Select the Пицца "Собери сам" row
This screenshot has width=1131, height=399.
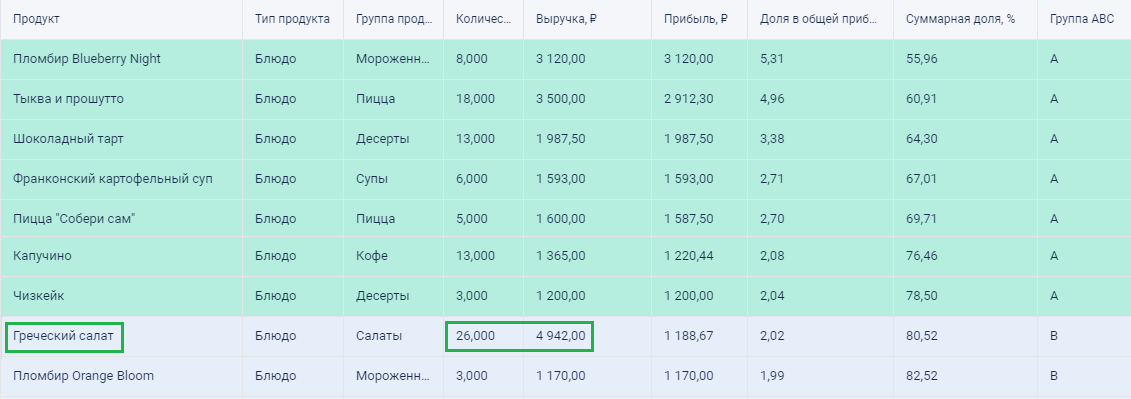[x=566, y=219]
